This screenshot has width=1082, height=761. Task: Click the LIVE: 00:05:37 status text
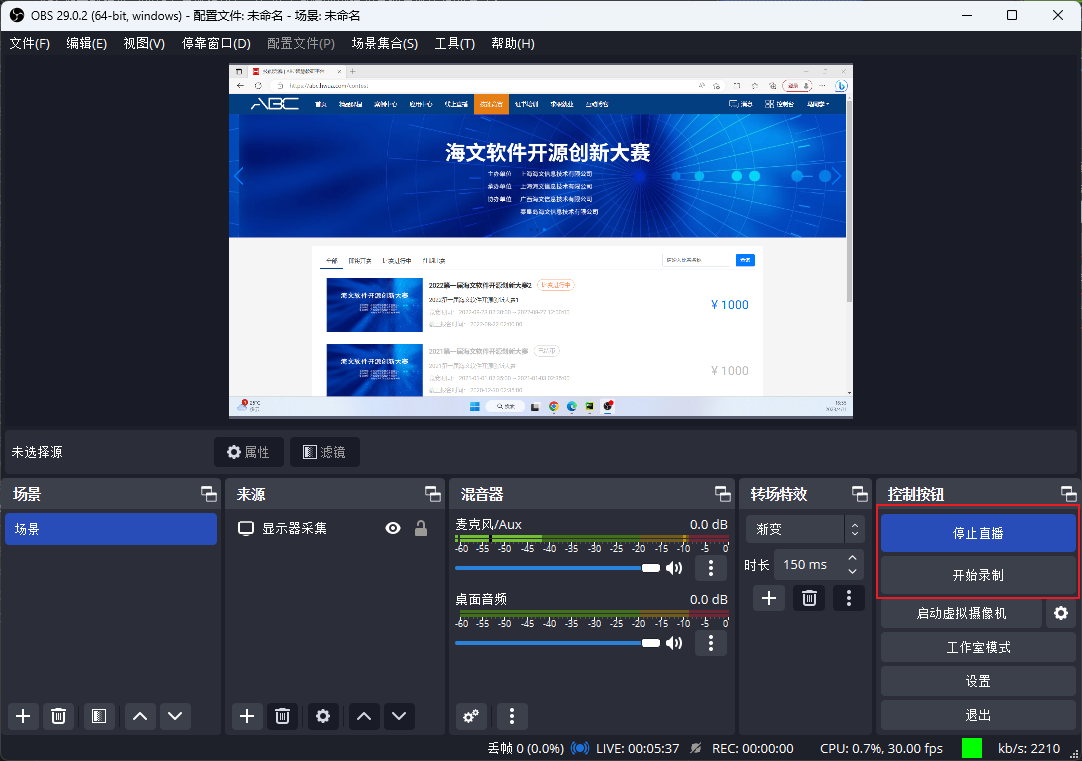click(638, 749)
